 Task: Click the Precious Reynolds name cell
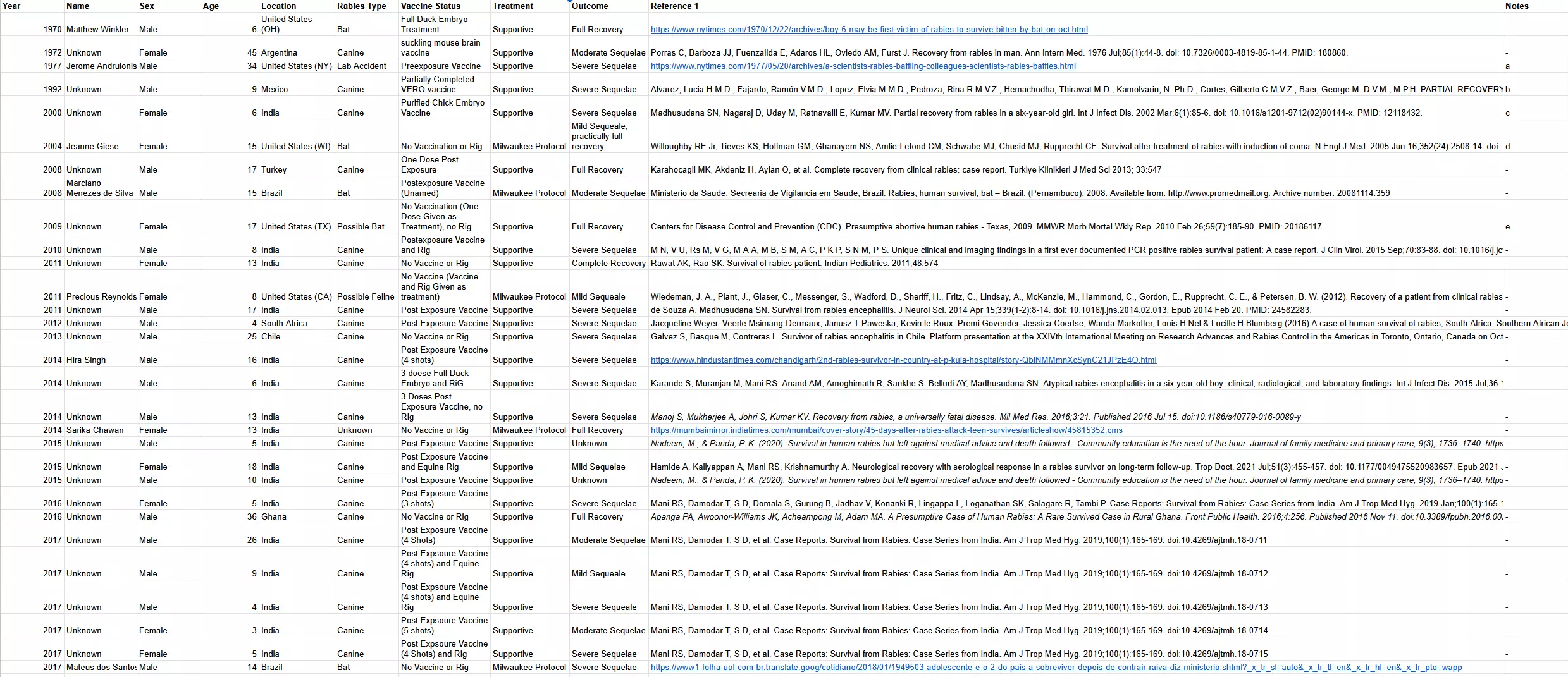click(x=100, y=287)
